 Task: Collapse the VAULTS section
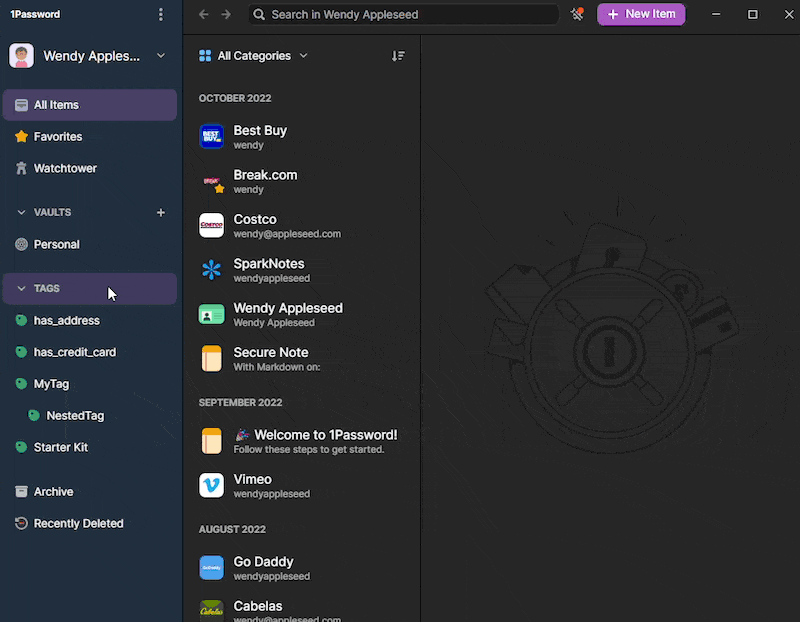(x=21, y=212)
